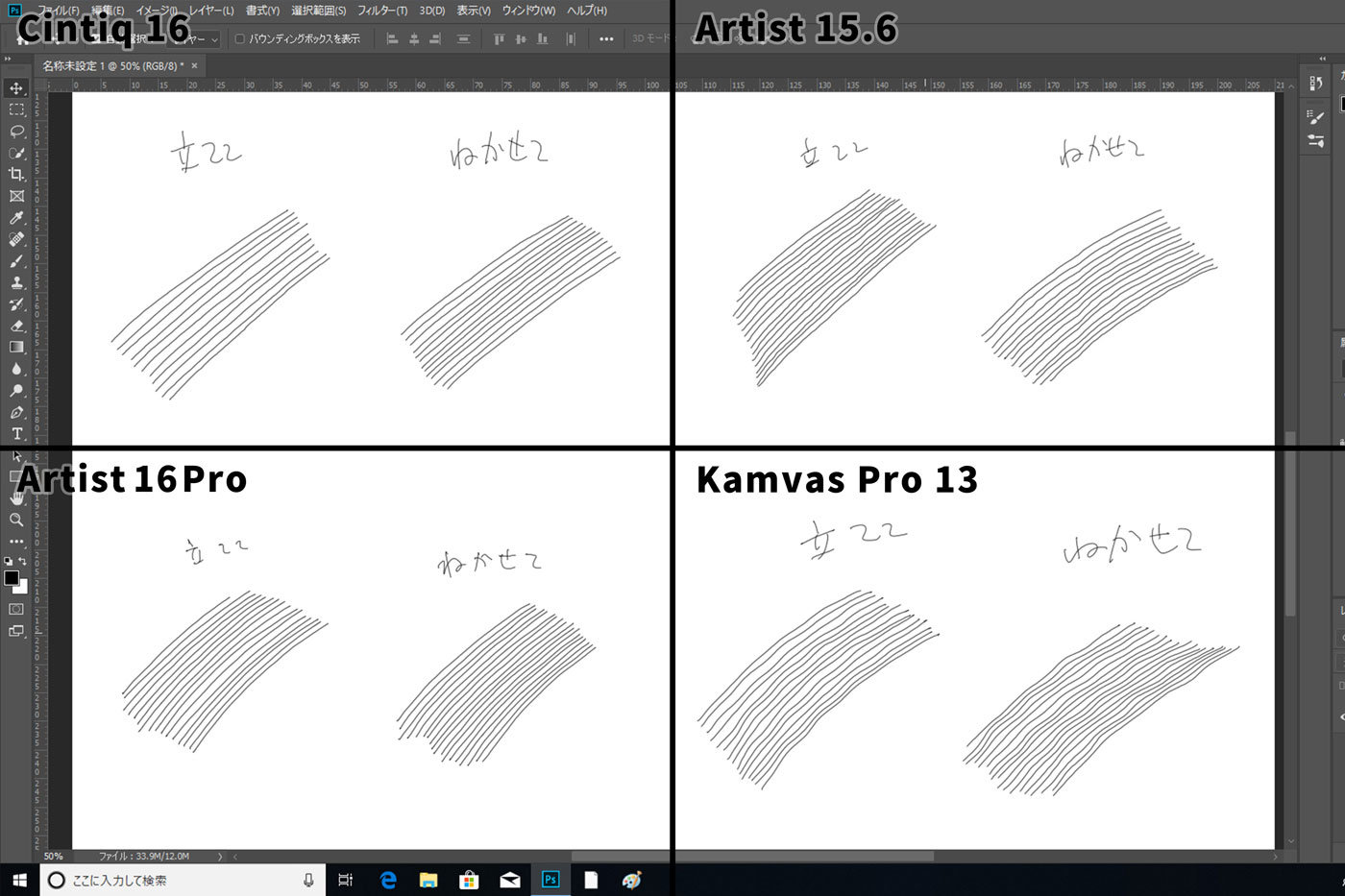
Task: Open the ヘルプ(H) menu
Action: click(587, 11)
